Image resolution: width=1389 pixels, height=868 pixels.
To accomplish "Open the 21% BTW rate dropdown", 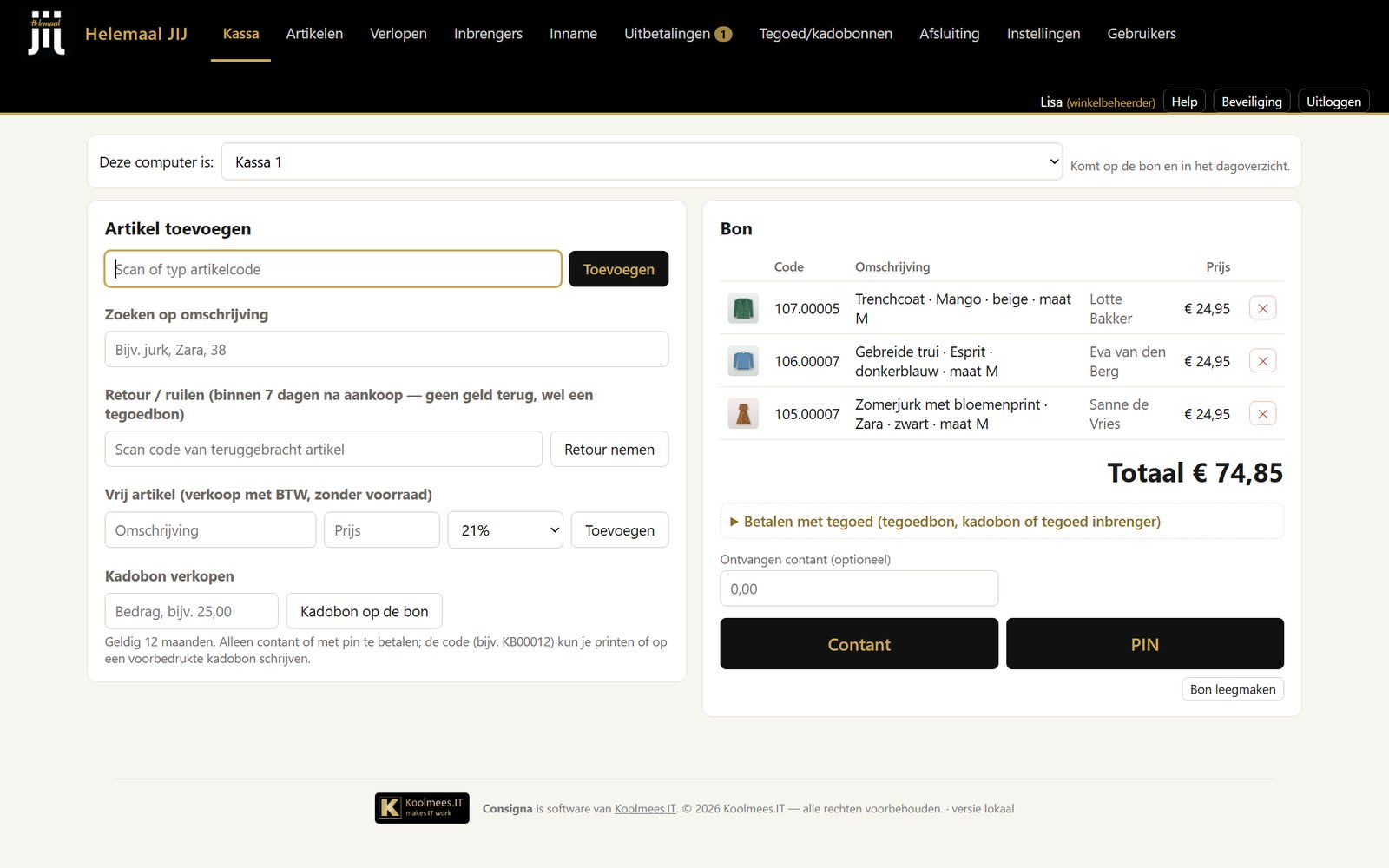I will point(505,530).
